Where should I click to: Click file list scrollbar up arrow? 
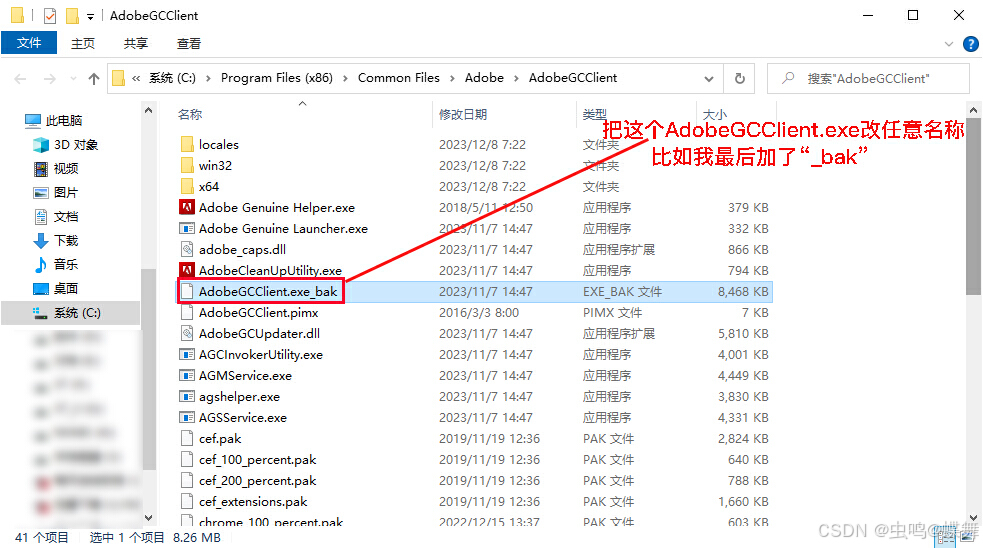point(974,110)
